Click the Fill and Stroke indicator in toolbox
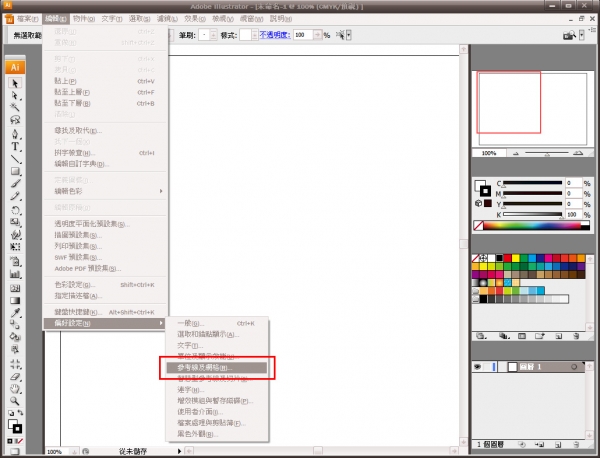The height and width of the screenshot is (458, 600). tap(15, 426)
